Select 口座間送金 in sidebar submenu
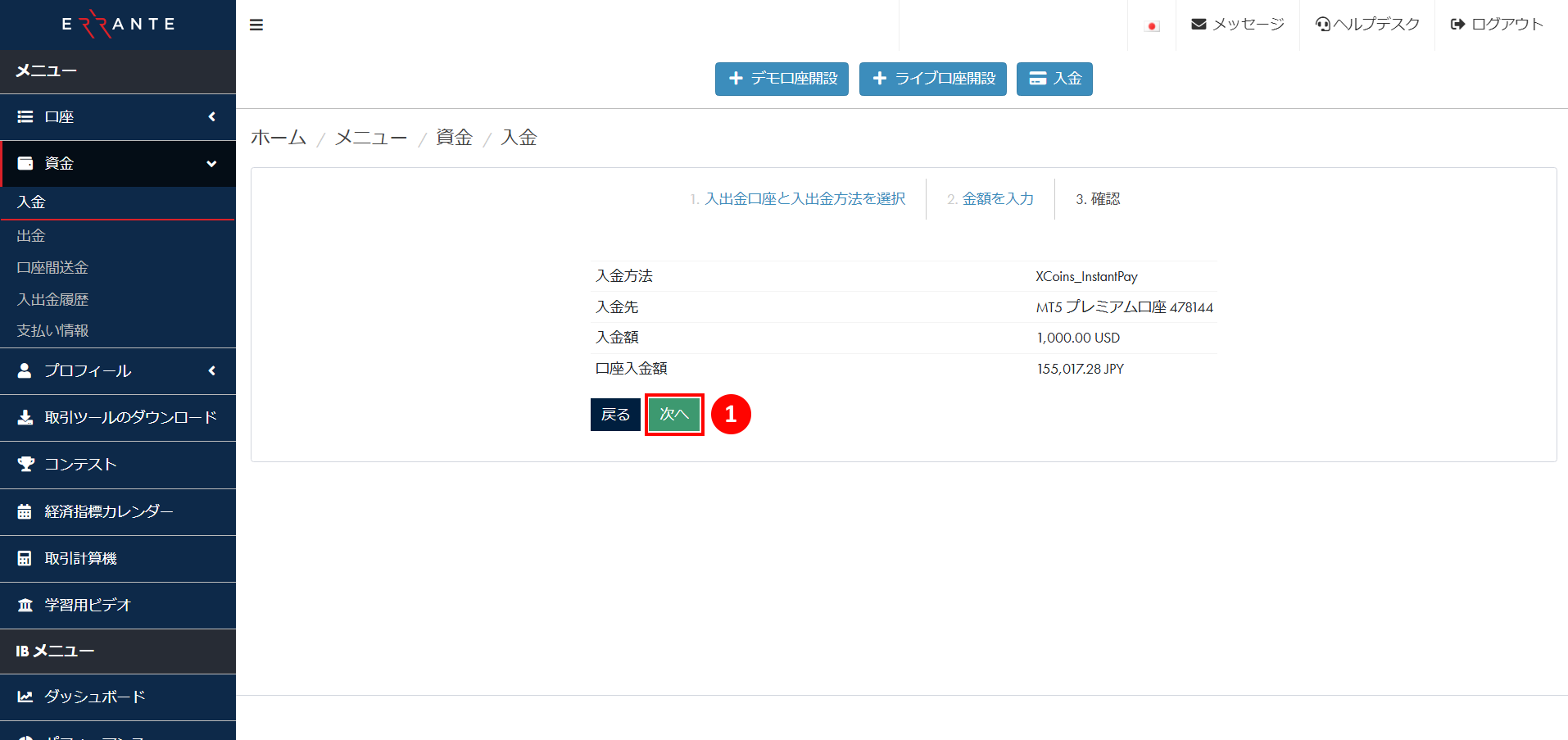 pyautogui.click(x=52, y=268)
